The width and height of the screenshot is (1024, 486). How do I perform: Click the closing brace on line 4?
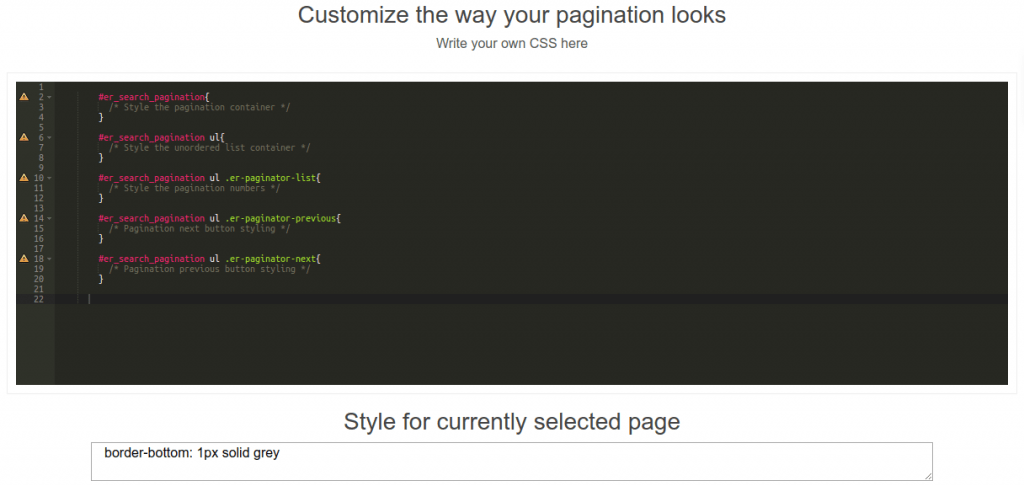point(101,117)
